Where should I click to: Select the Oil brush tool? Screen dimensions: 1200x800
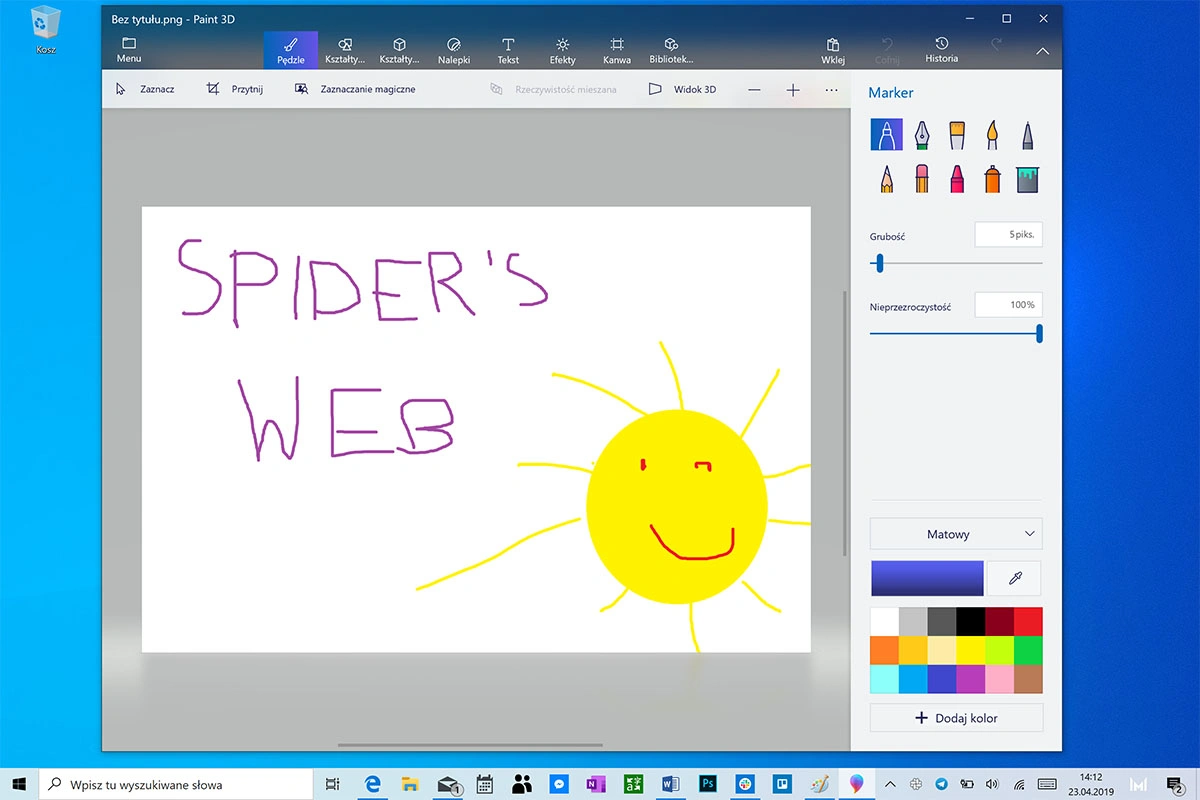coord(957,135)
